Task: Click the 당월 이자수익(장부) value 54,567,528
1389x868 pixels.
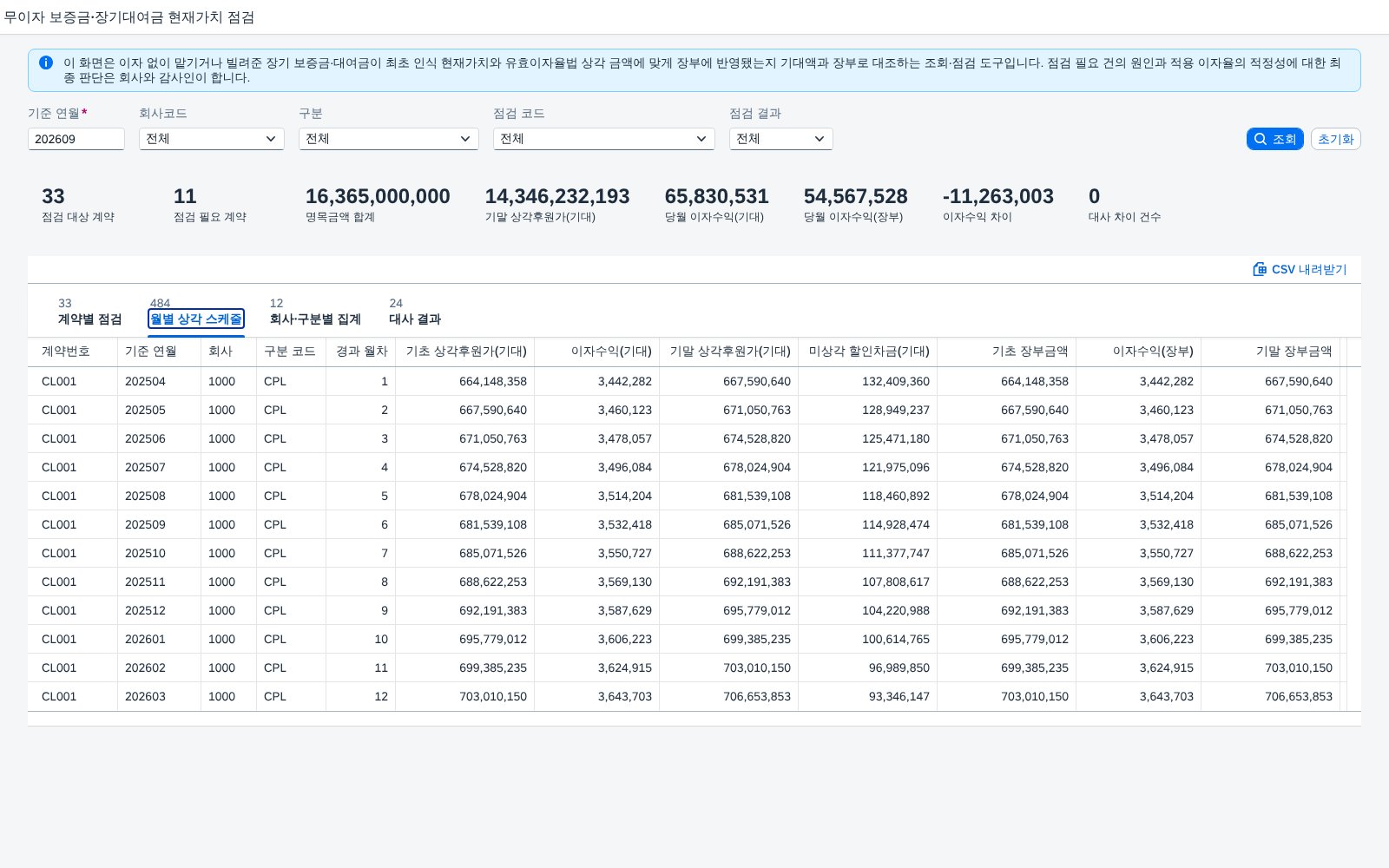Action: point(856,196)
